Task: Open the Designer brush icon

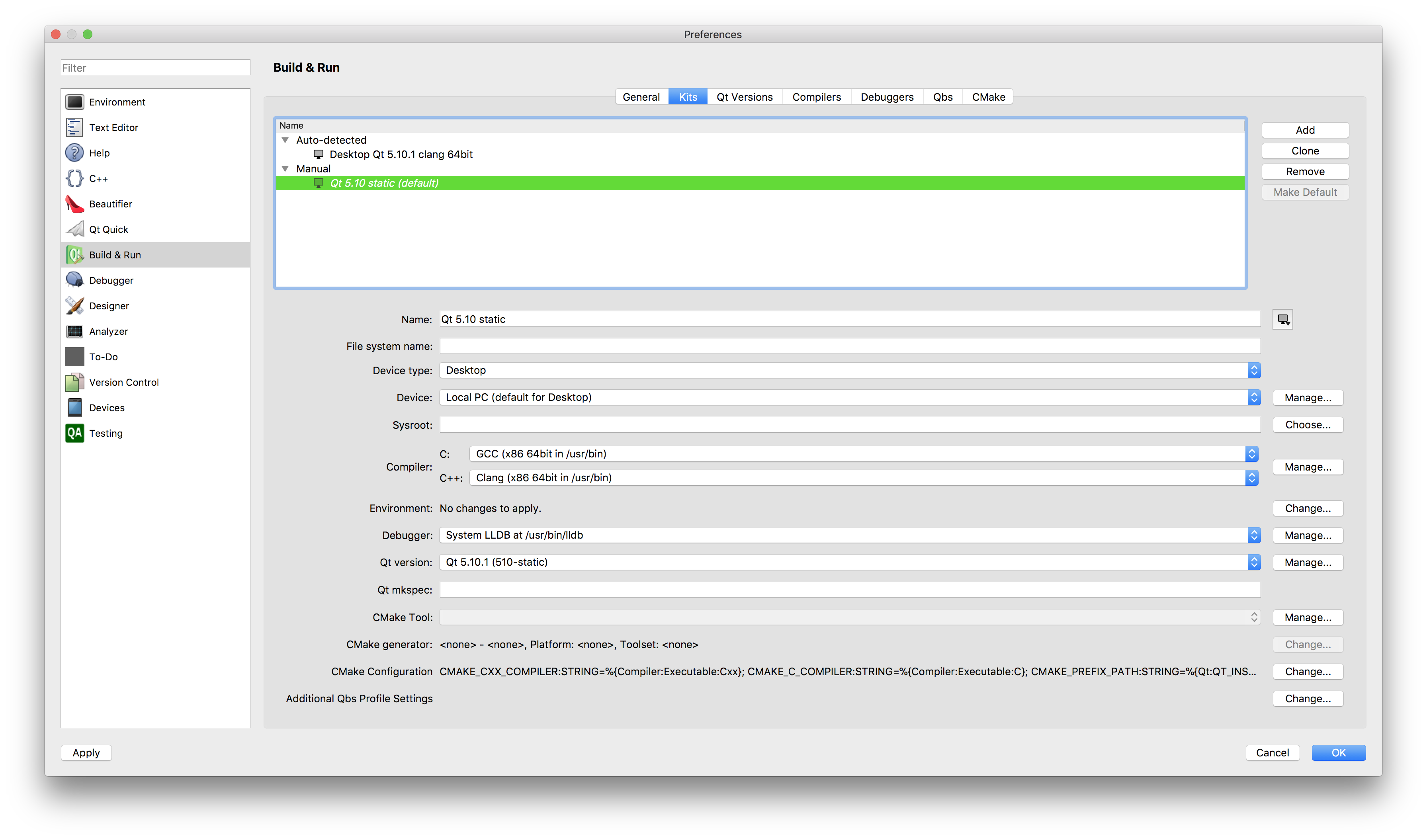Action: tap(74, 306)
